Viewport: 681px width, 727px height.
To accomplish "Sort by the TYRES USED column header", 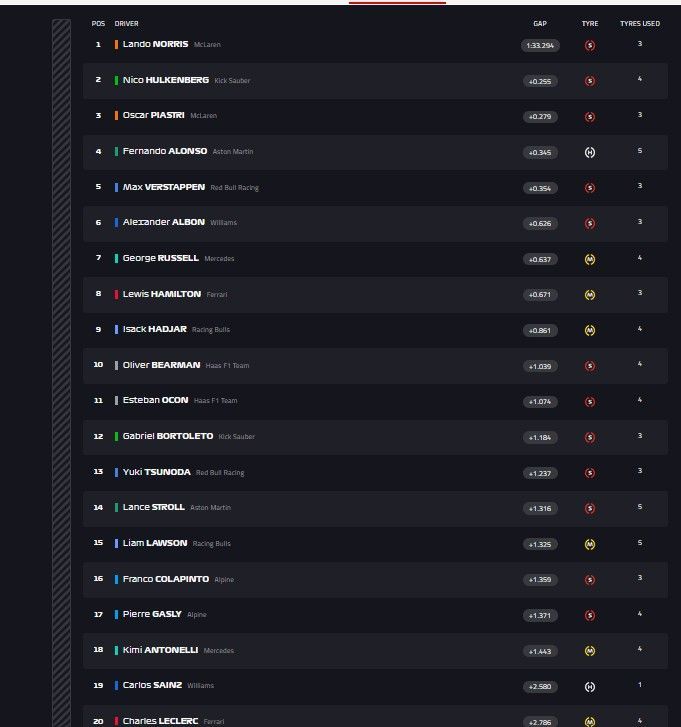I will click(x=639, y=23).
